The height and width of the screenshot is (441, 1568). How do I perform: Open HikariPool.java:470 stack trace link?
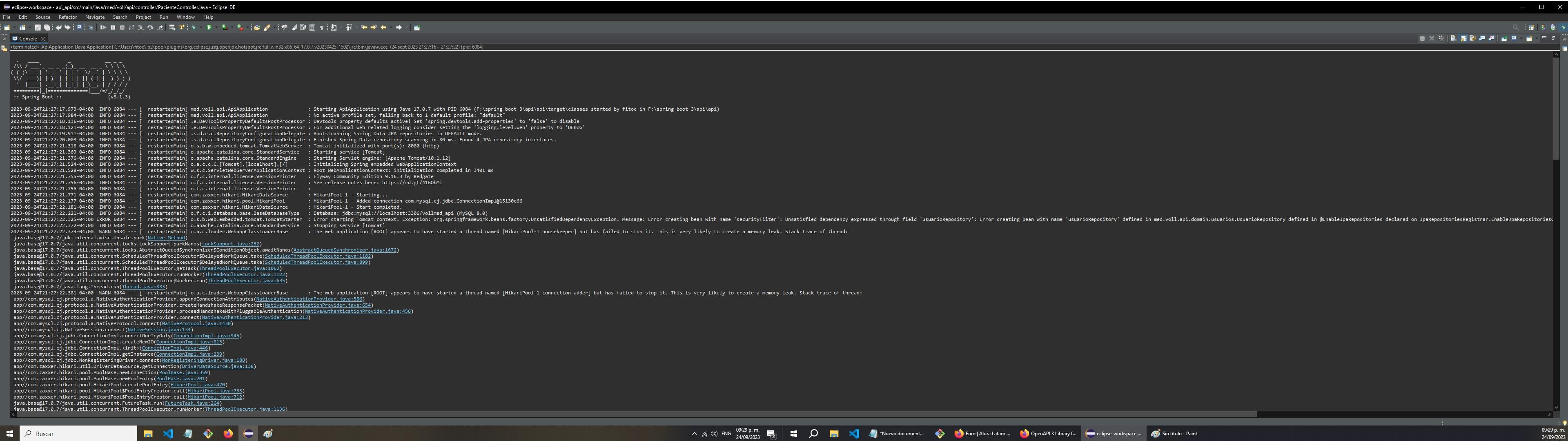pyautogui.click(x=197, y=385)
